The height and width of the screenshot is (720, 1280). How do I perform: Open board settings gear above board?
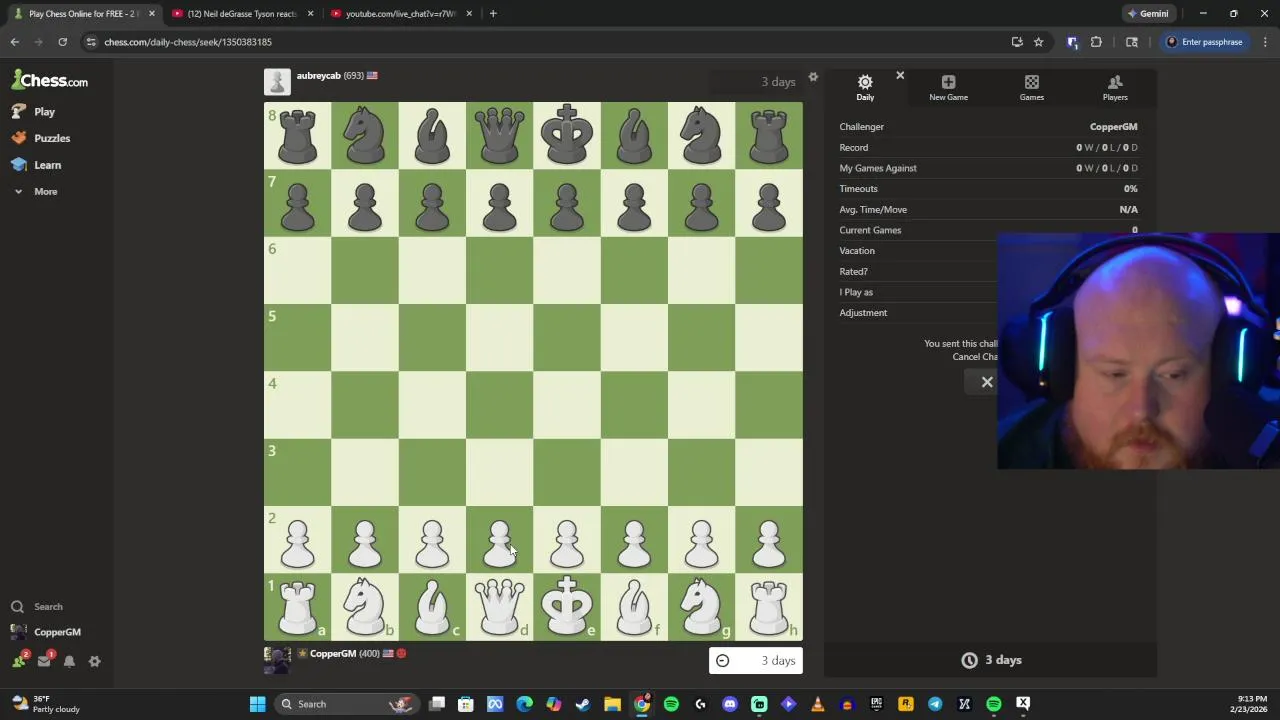[813, 77]
